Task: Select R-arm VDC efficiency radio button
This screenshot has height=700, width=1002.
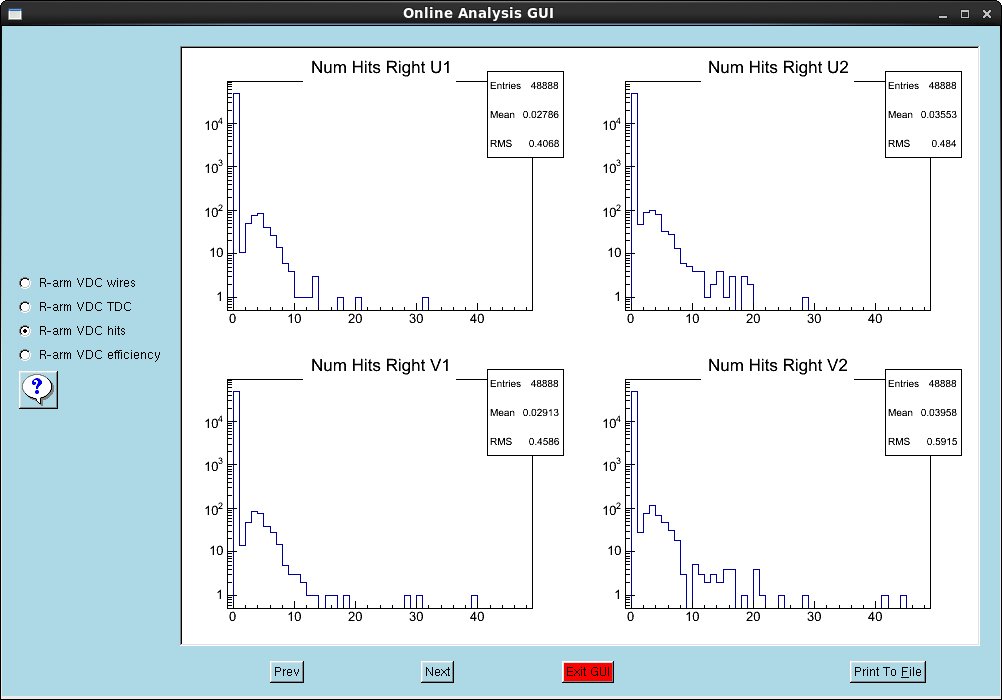Action: coord(25,355)
